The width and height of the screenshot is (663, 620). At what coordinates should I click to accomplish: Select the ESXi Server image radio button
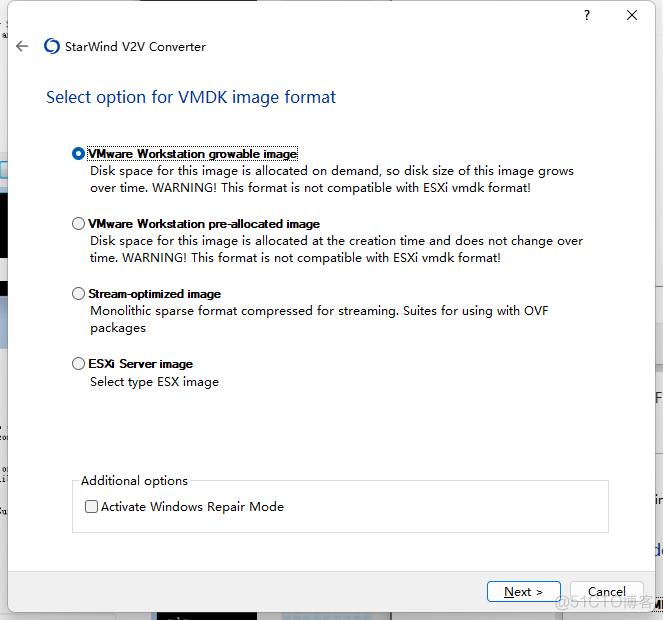(79, 364)
